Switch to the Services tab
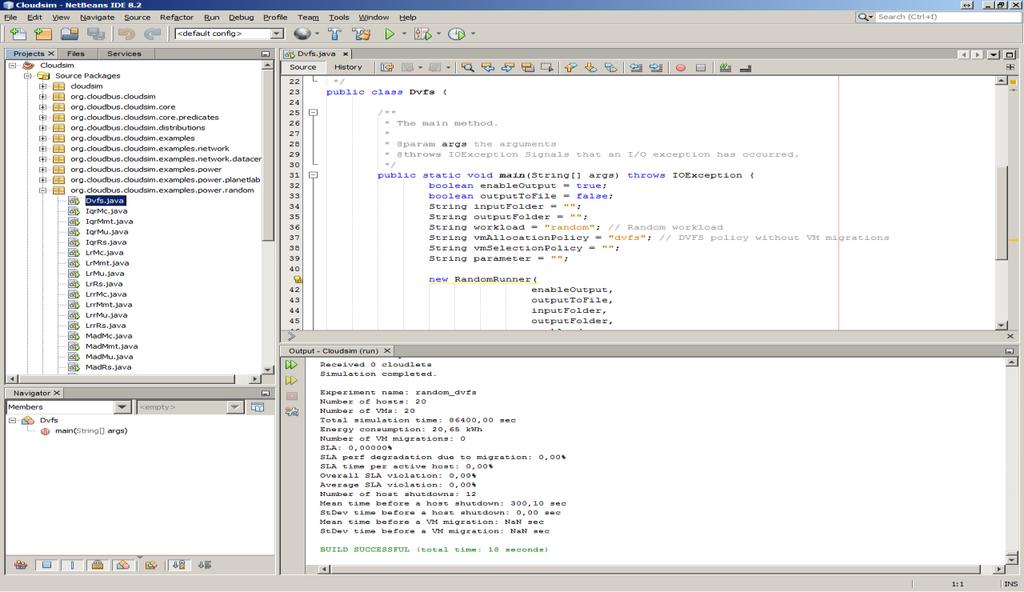1024x592 pixels. [124, 54]
